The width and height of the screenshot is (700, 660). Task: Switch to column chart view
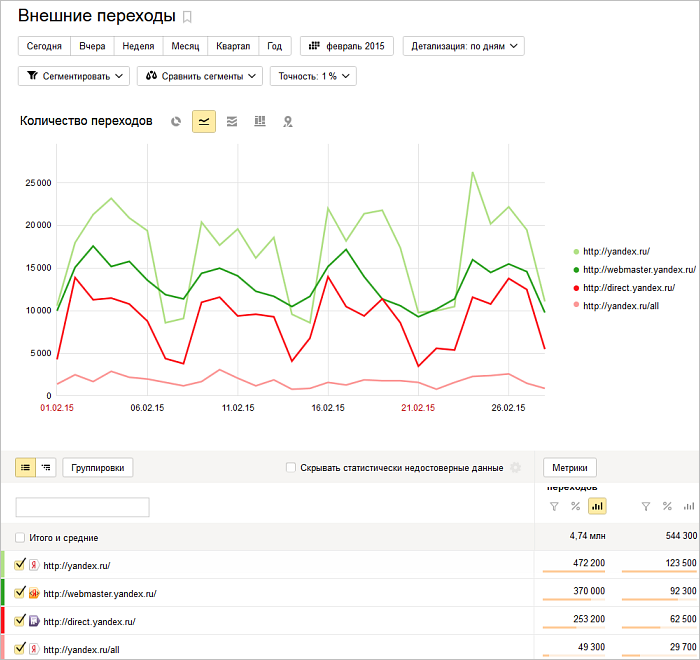click(260, 121)
